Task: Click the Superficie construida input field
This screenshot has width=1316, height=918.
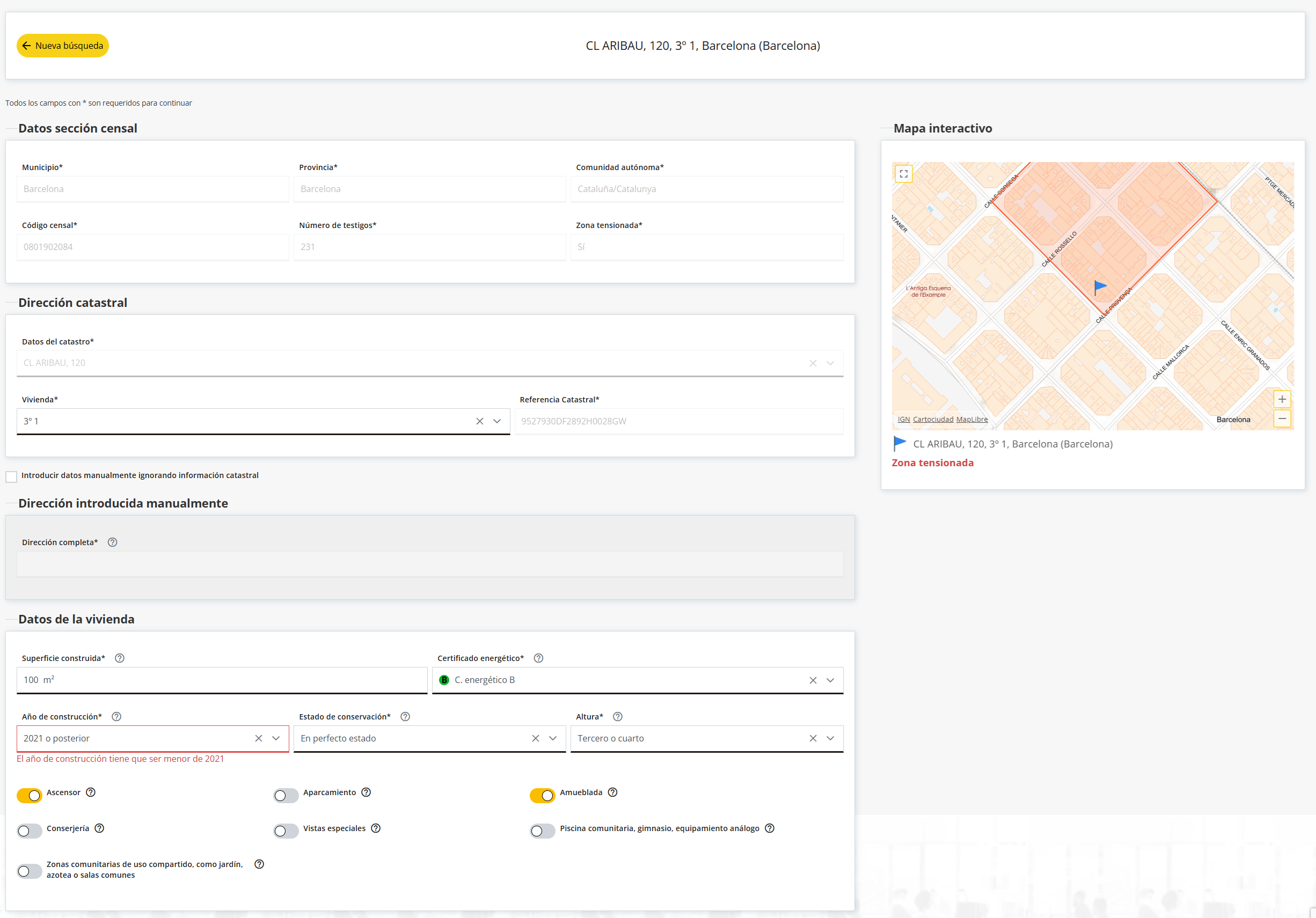Action: (221, 680)
